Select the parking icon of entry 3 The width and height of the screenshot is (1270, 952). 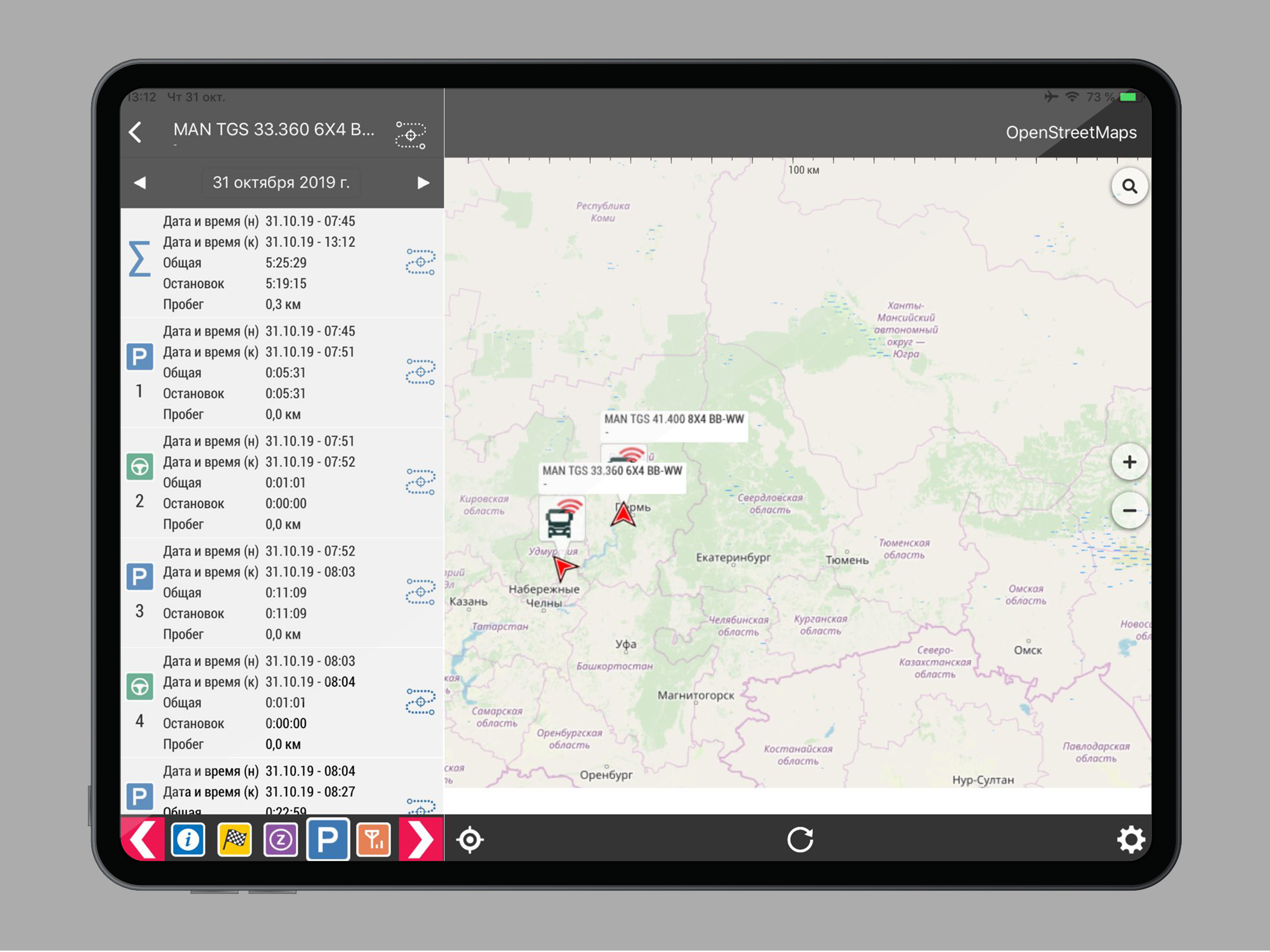tap(139, 576)
